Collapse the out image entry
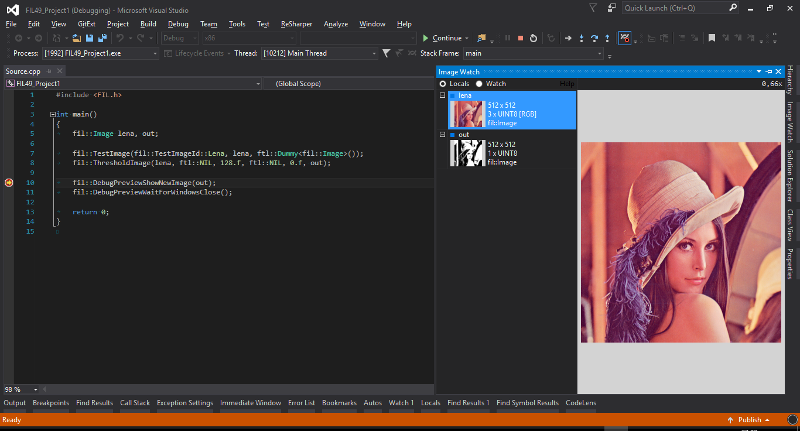This screenshot has width=800, height=431. (x=442, y=135)
